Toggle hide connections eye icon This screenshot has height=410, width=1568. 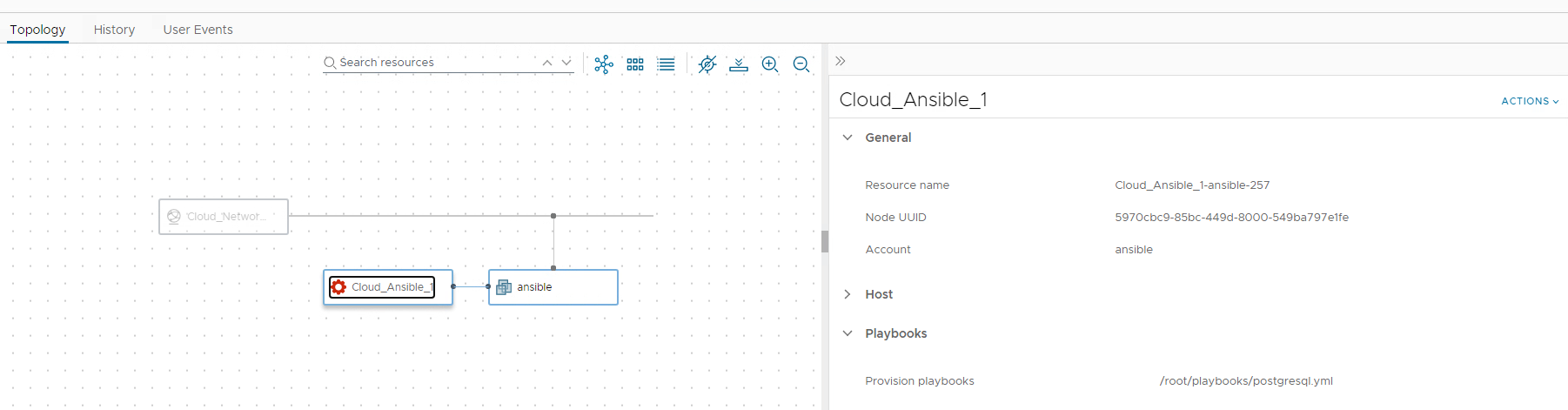click(707, 64)
